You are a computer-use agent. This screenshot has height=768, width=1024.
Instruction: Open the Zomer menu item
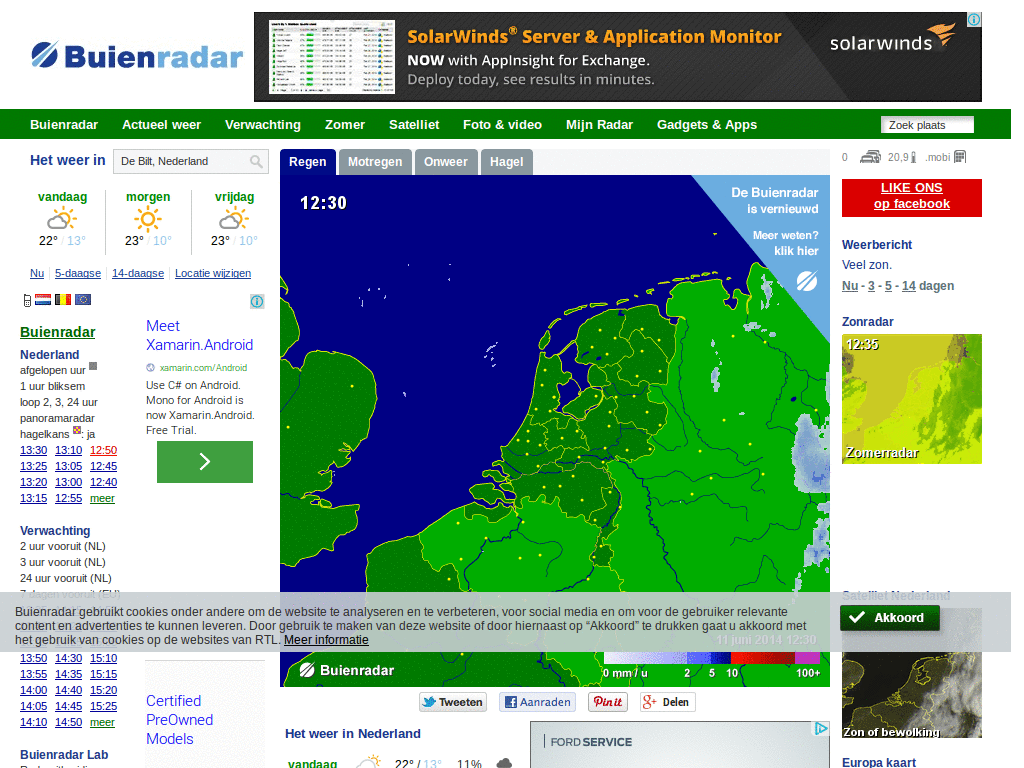pyautogui.click(x=345, y=125)
